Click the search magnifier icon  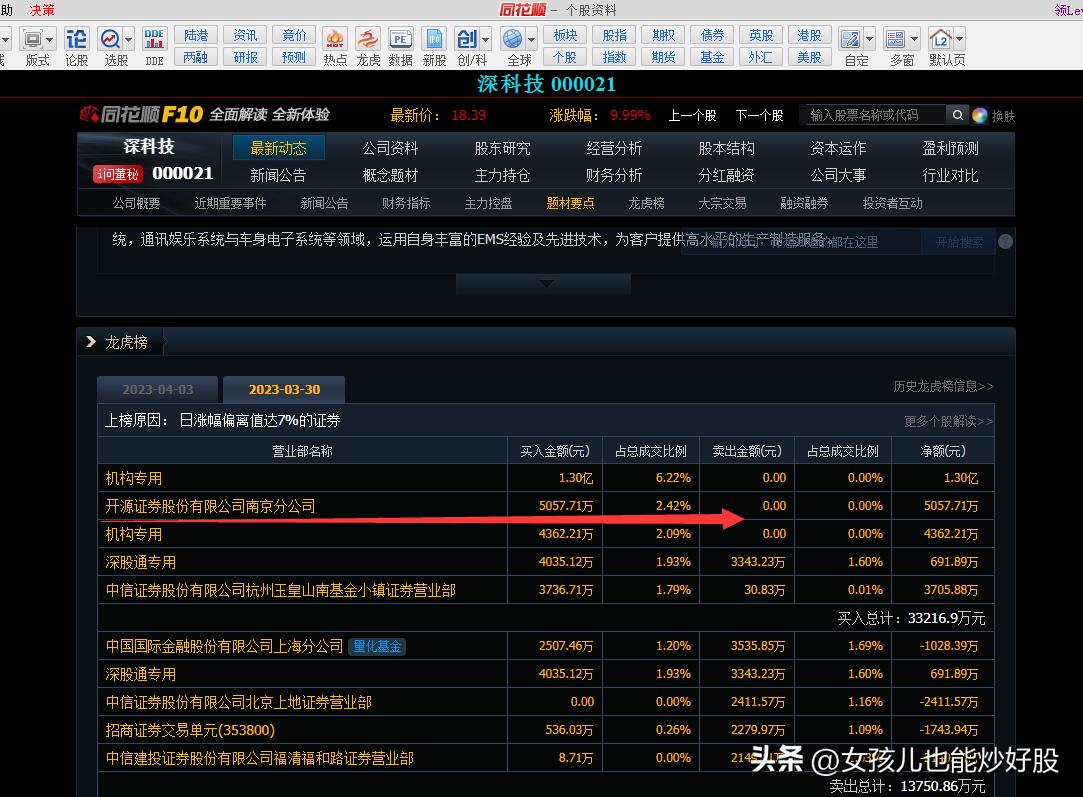pyautogui.click(x=958, y=115)
